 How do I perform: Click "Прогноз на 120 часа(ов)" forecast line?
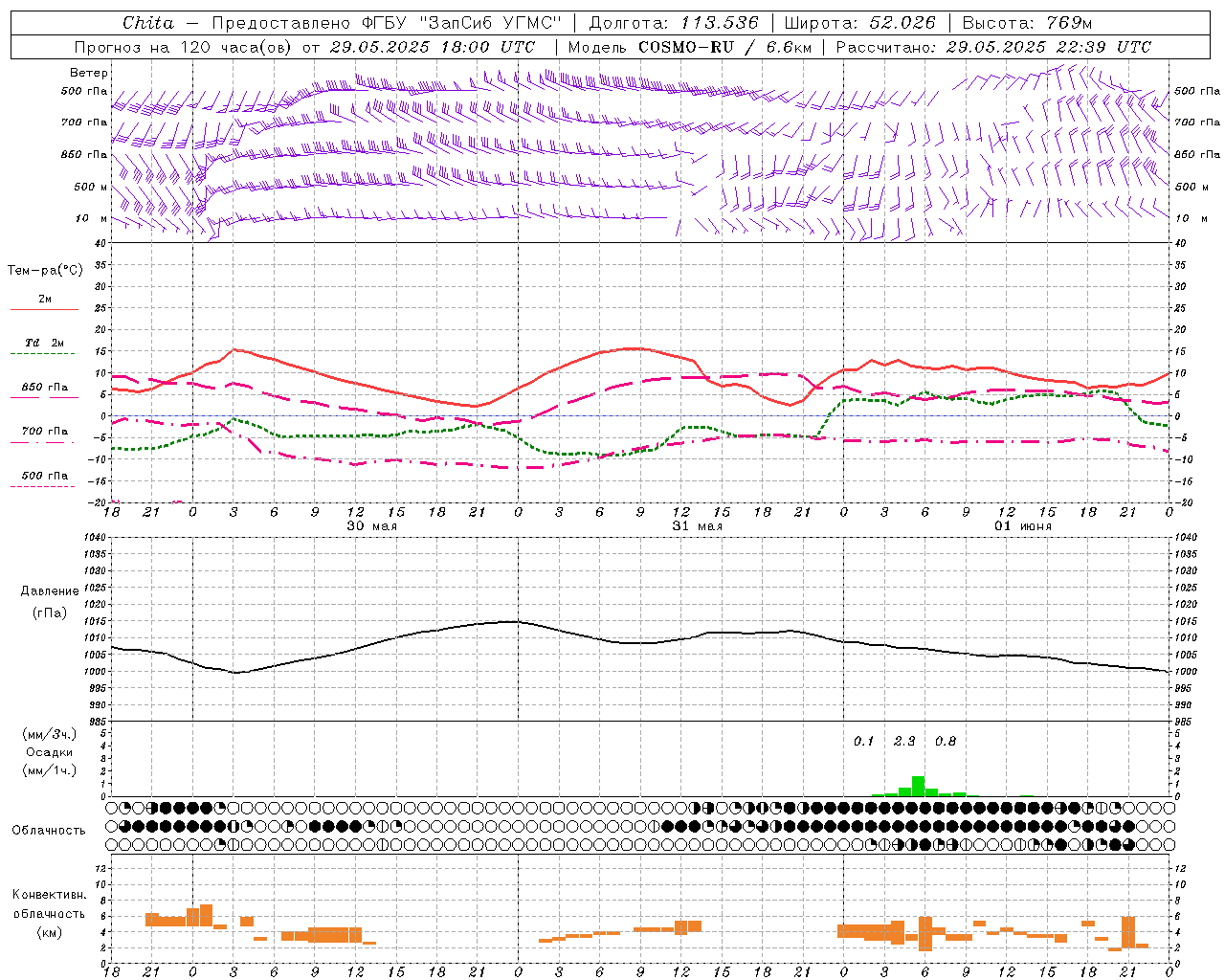(184, 47)
